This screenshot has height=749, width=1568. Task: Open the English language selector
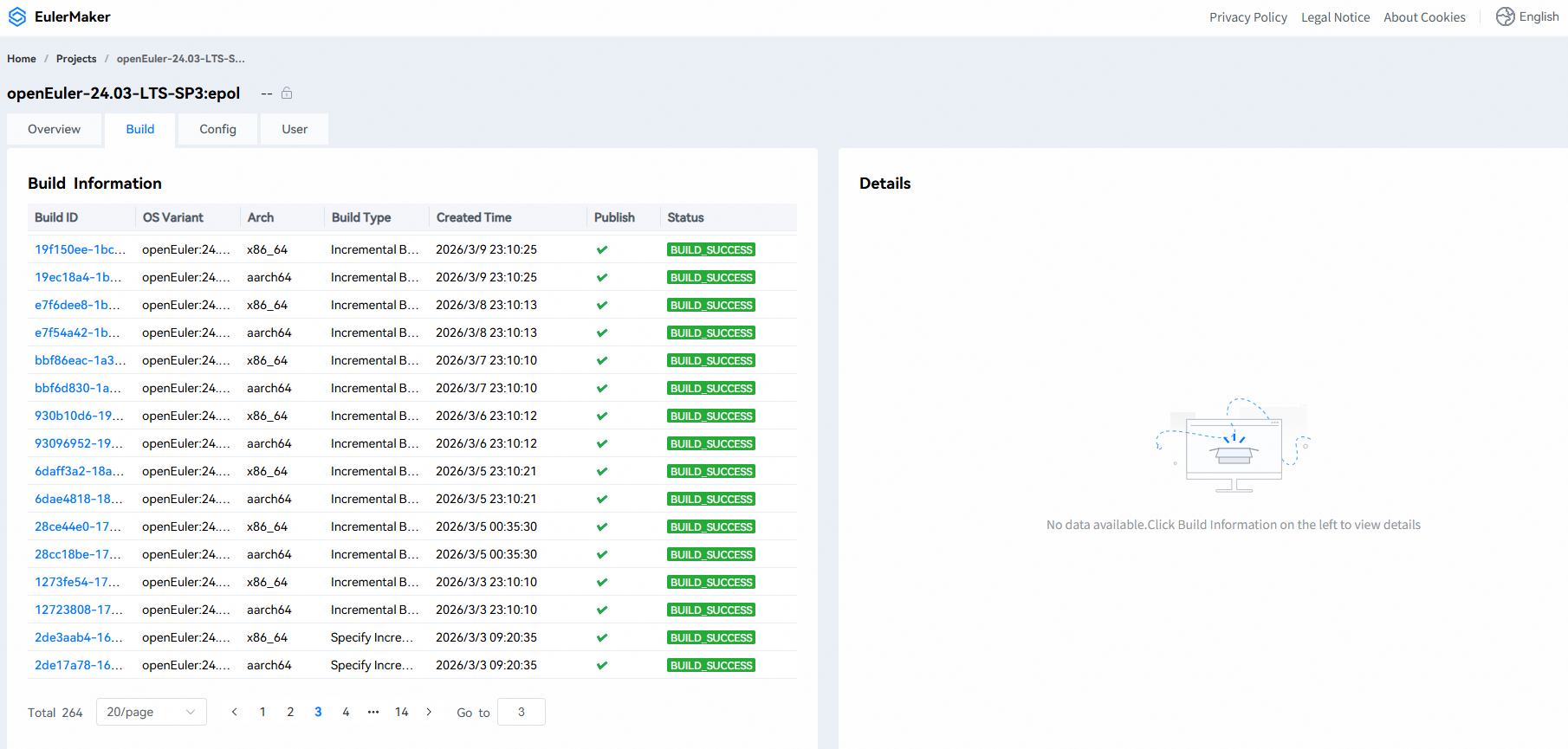pos(1528,16)
